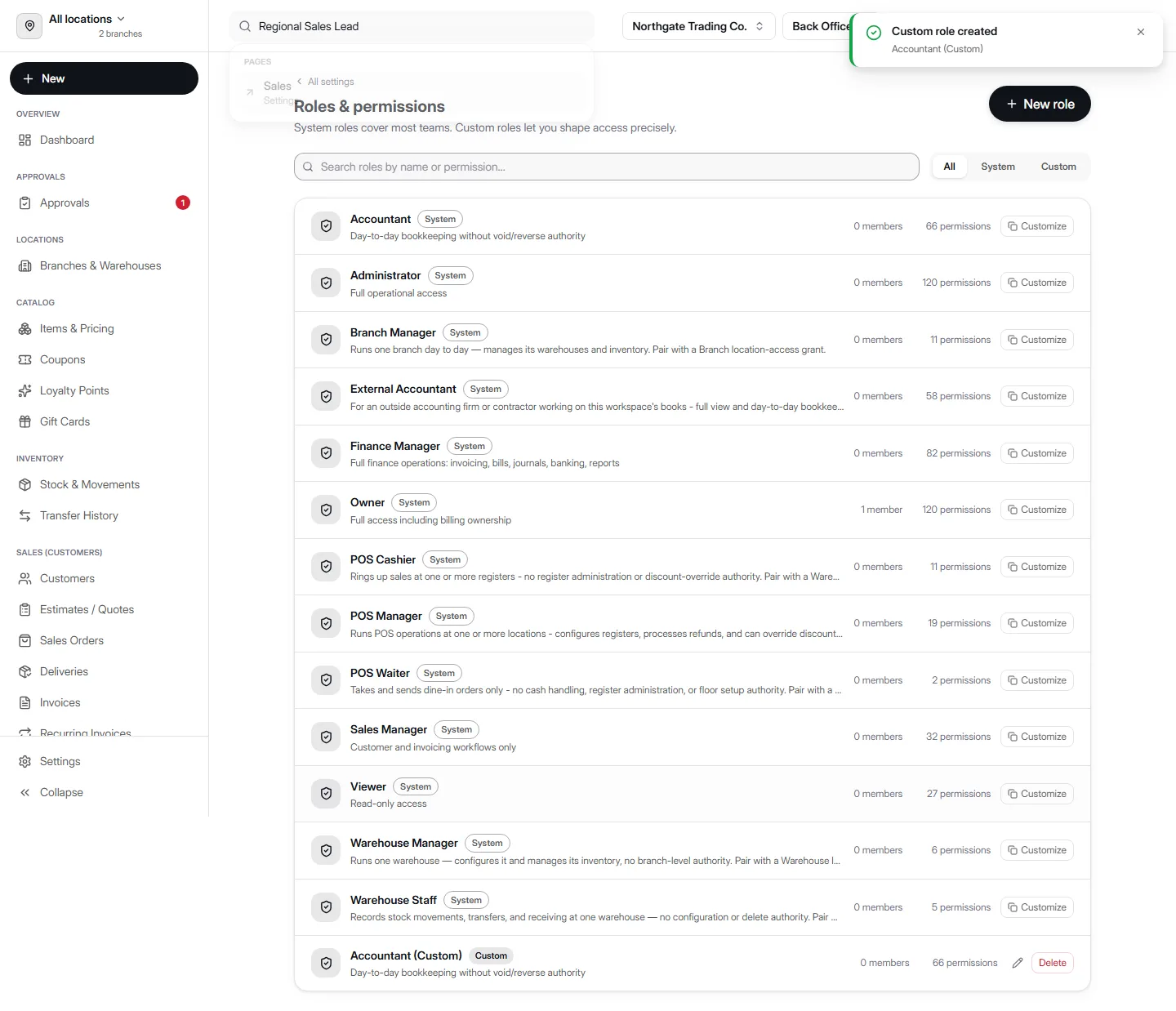Select the Sales Orders icon
This screenshot has width=1176, height=1011.
[x=25, y=641]
